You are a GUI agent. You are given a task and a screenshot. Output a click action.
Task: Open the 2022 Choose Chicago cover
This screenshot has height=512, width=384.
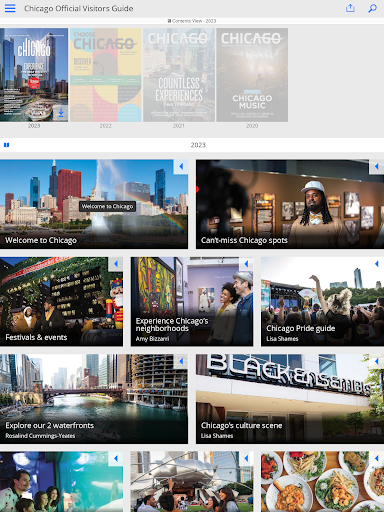pyautogui.click(x=106, y=75)
